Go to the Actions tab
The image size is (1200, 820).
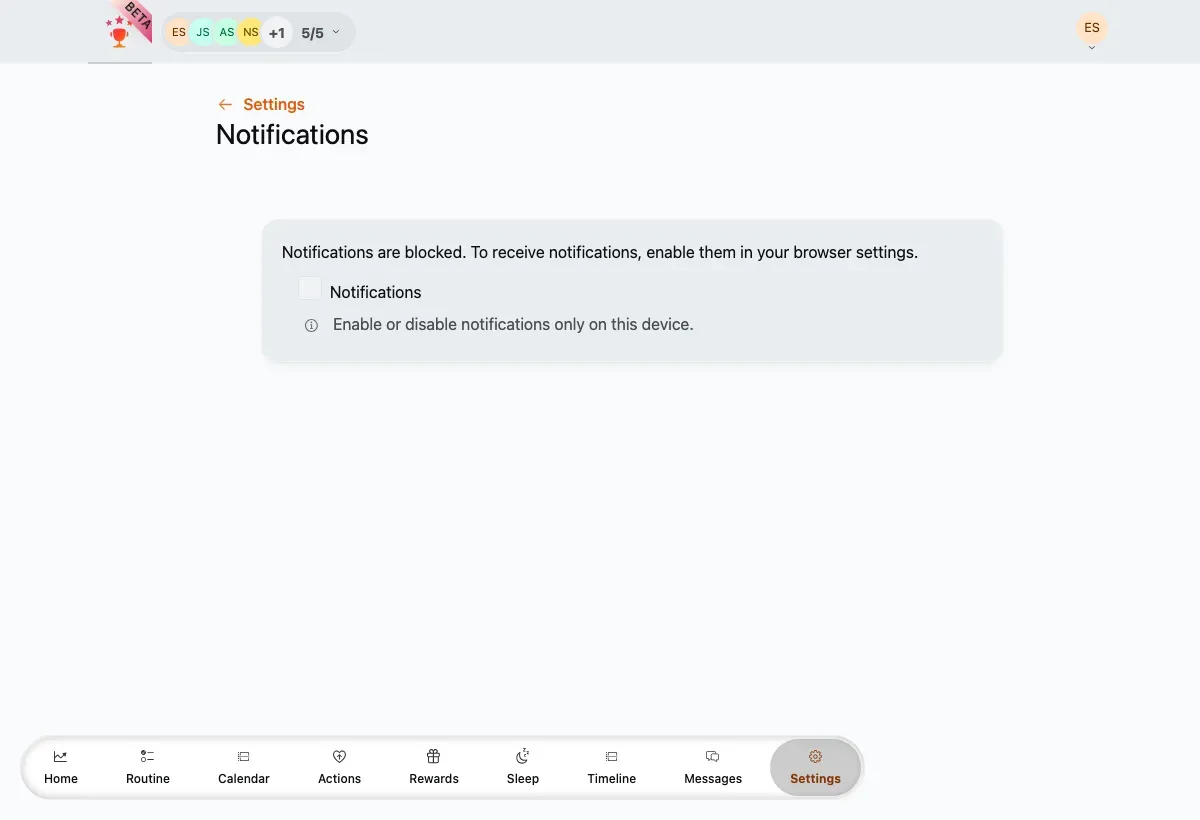339,767
